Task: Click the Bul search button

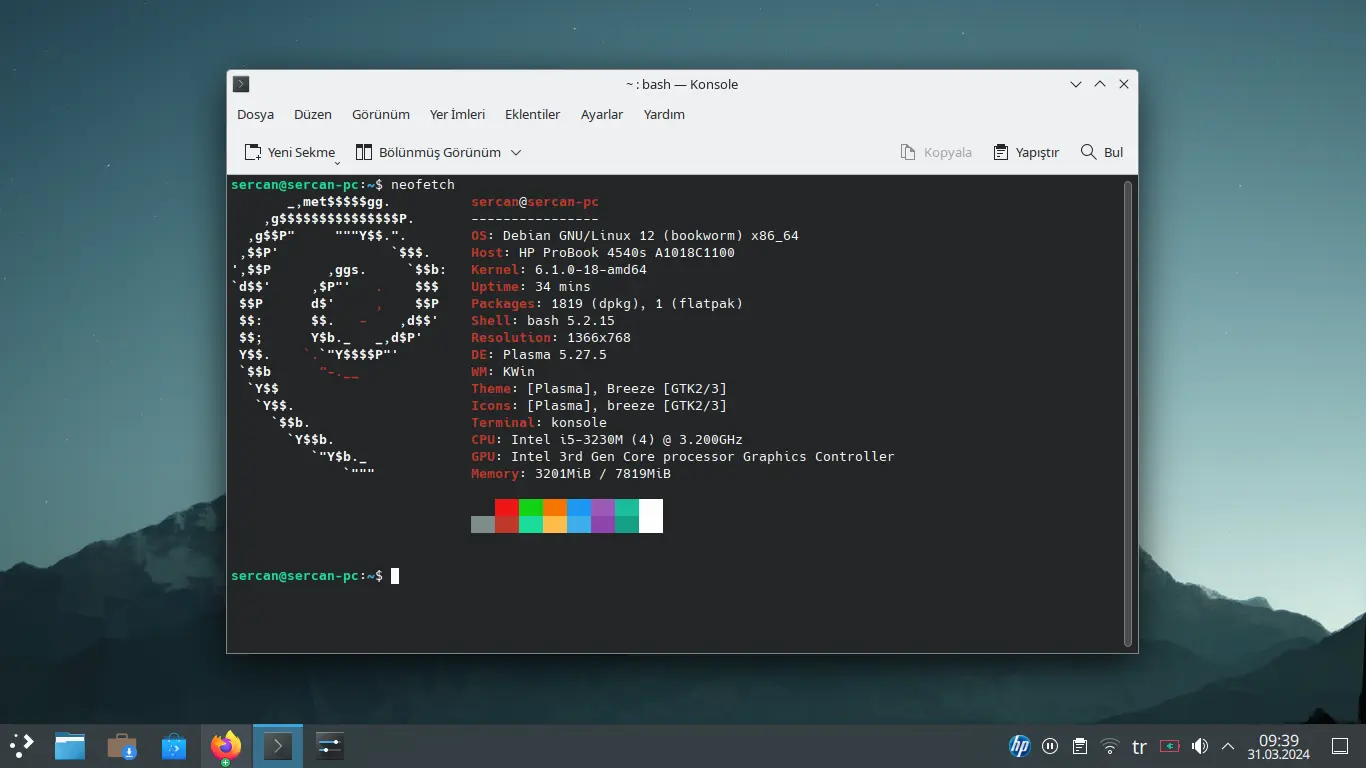Action: pos(1102,152)
